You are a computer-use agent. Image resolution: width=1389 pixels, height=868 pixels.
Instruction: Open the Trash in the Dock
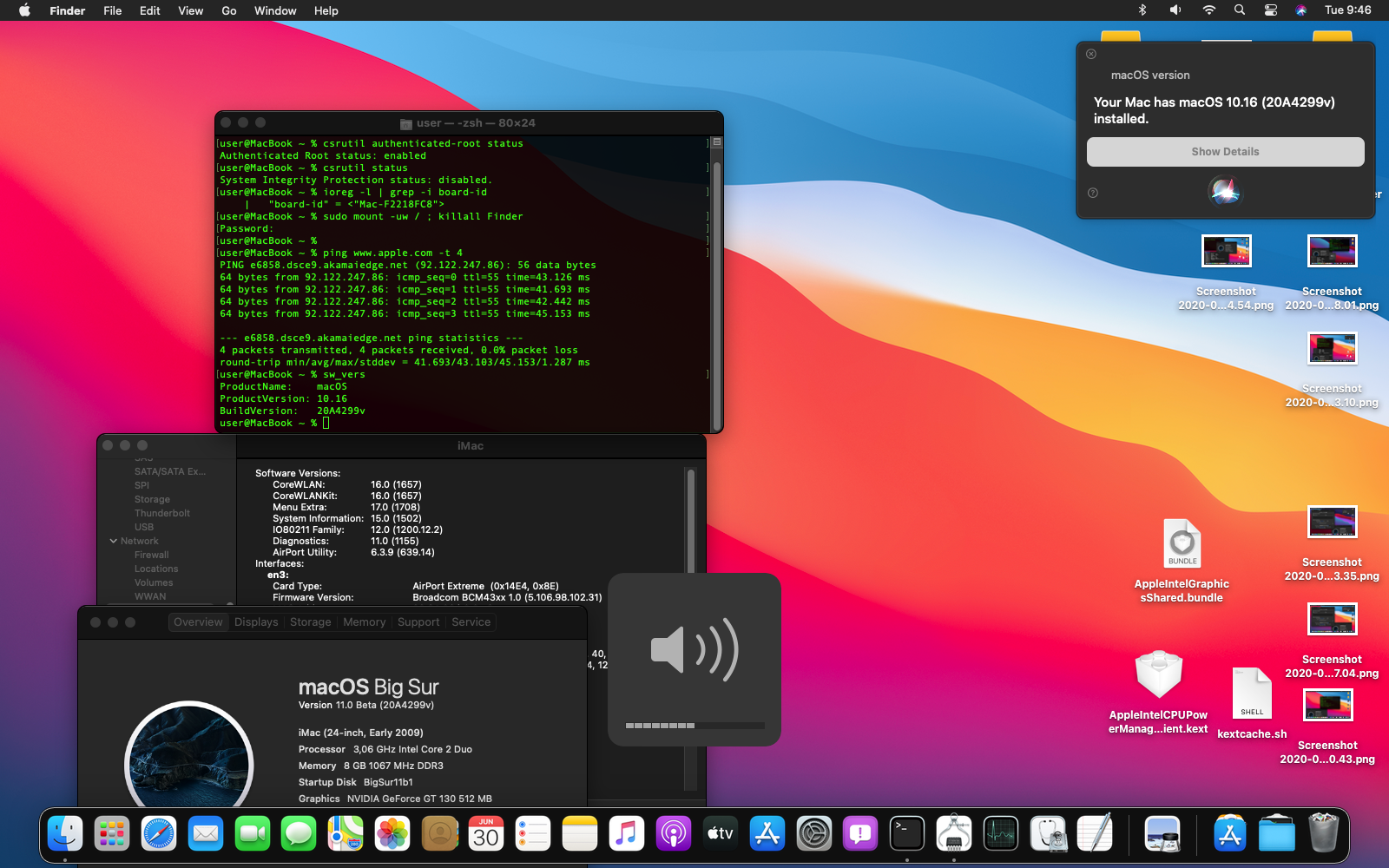click(x=1323, y=834)
